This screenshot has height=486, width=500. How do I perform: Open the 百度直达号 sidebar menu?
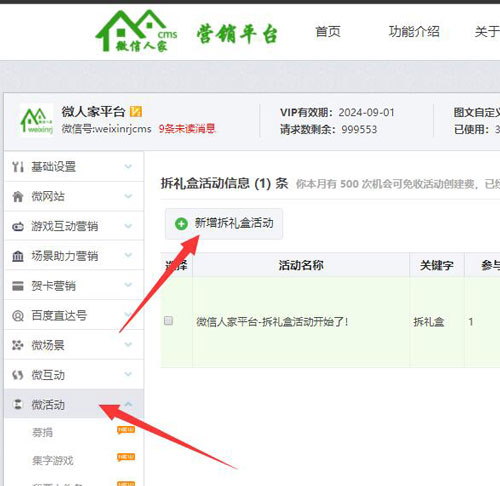coord(74,315)
